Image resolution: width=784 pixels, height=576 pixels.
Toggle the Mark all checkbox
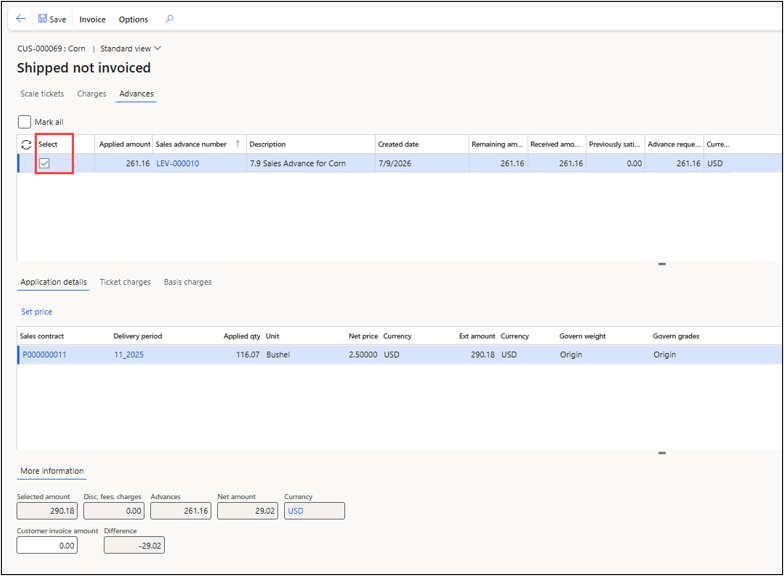tap(24, 122)
